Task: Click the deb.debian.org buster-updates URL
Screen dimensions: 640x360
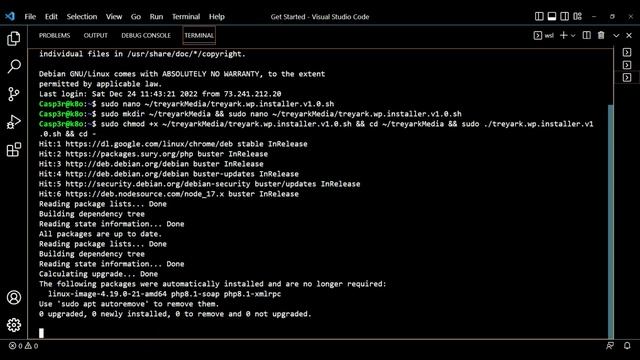Action: point(127,174)
